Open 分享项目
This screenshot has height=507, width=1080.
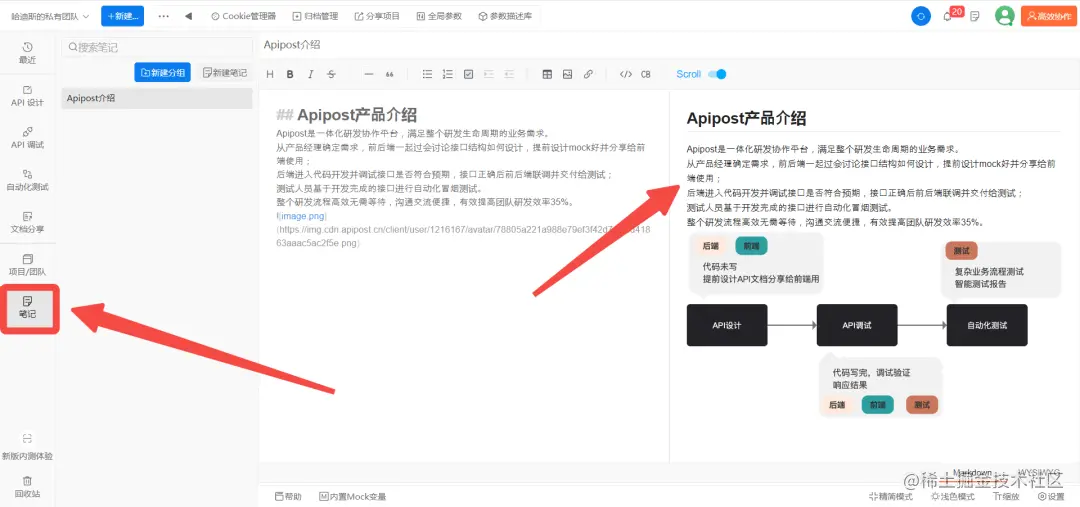(377, 16)
